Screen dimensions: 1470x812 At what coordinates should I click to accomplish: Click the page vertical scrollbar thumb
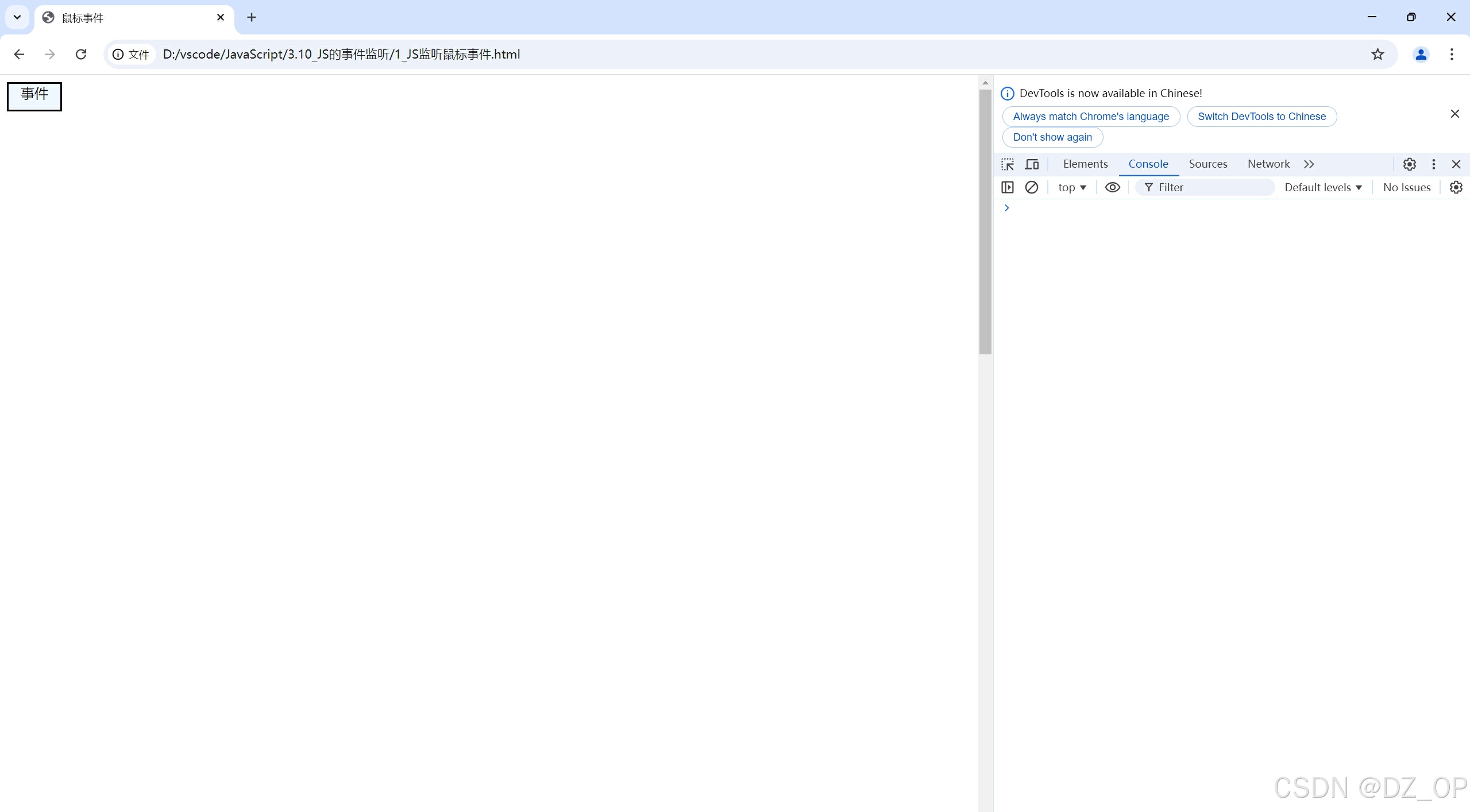click(x=985, y=221)
